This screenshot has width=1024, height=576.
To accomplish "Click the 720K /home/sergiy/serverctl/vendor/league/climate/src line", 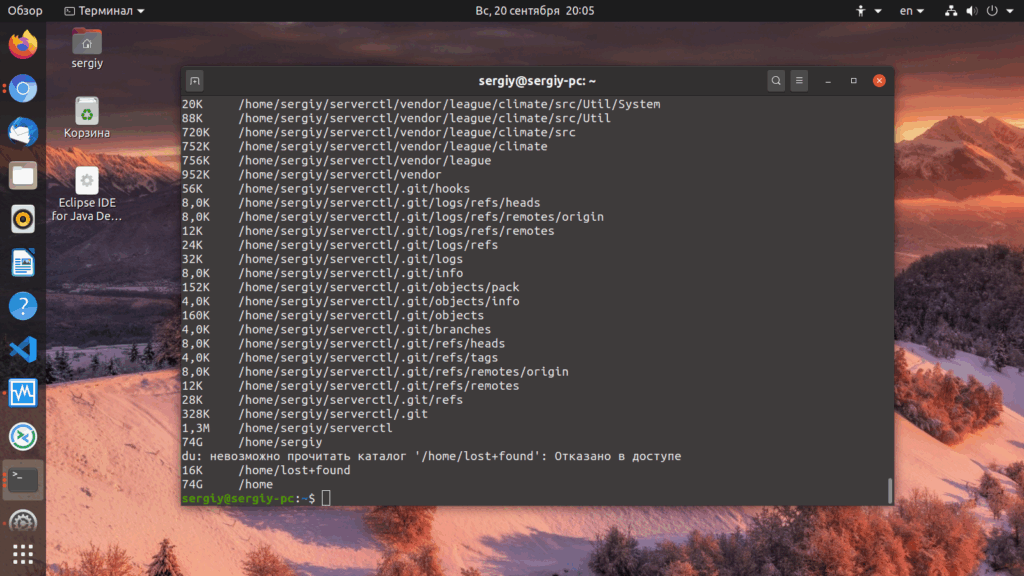I will 379,132.
